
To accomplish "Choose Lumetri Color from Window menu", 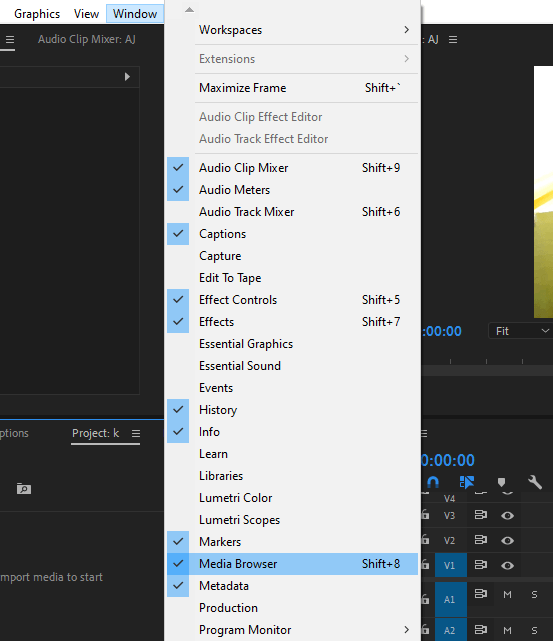I will (292, 498).
